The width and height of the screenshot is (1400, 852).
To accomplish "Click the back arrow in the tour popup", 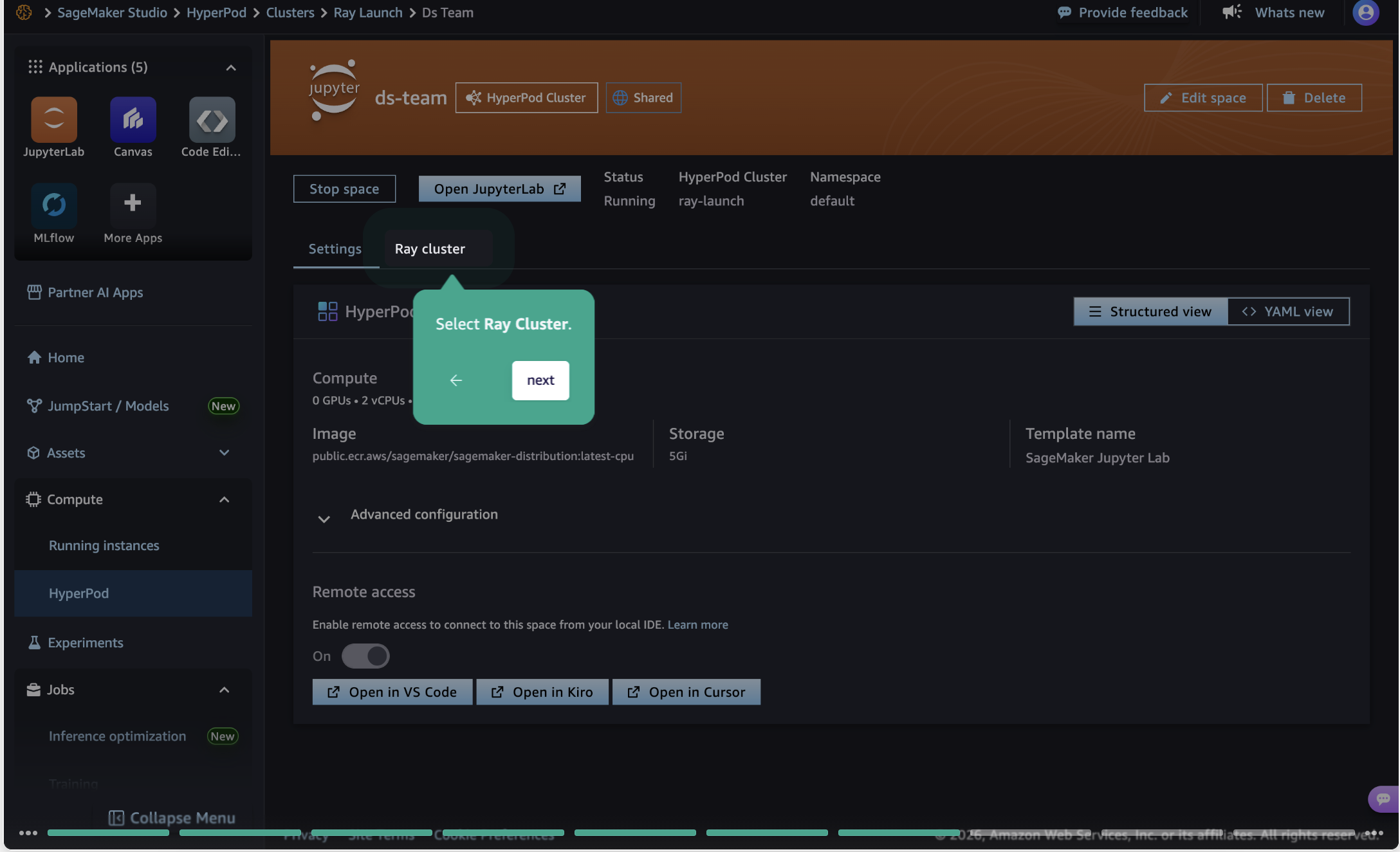I will point(456,380).
